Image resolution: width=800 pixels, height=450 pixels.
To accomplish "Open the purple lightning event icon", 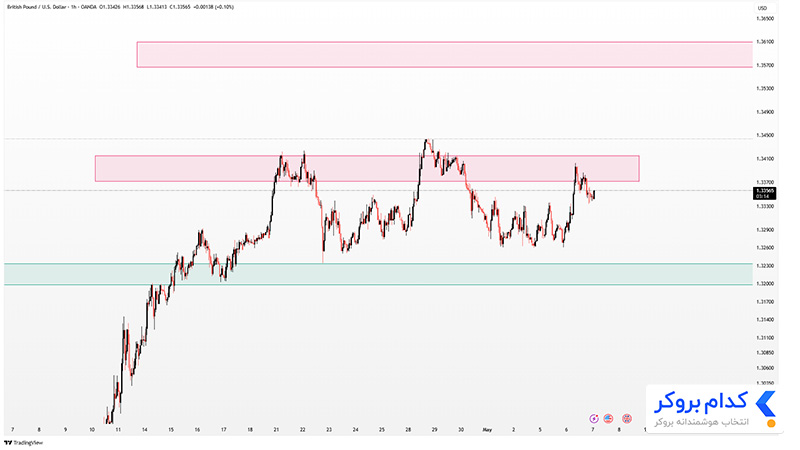I will point(594,418).
